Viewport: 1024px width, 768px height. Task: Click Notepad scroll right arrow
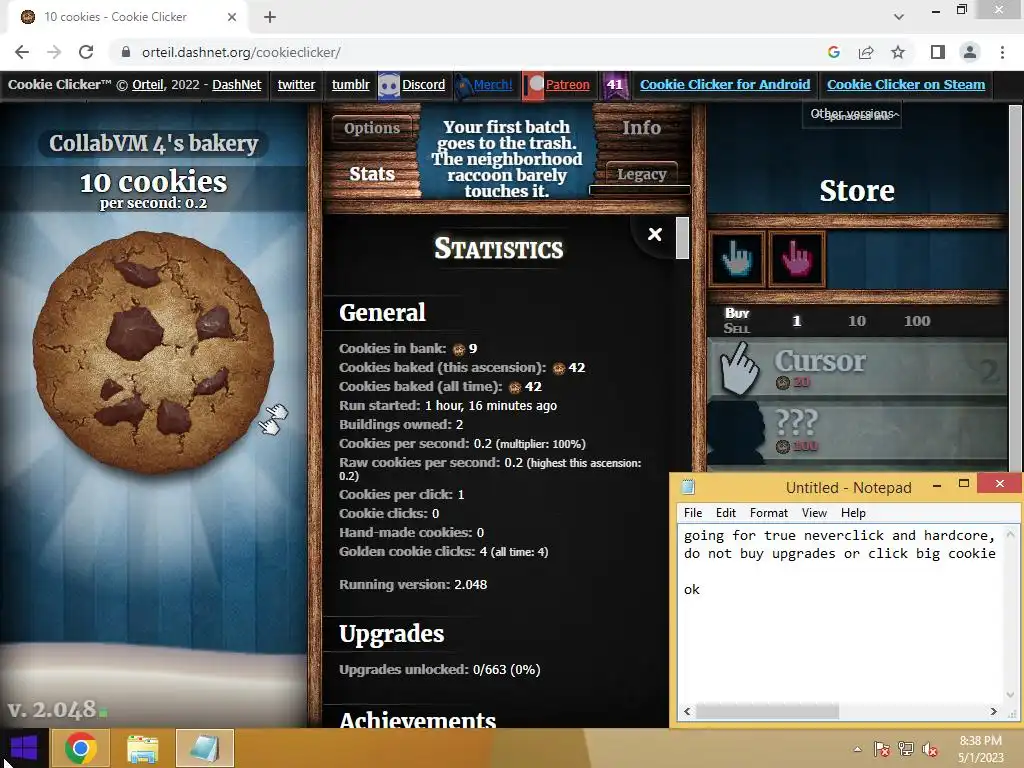coord(993,711)
